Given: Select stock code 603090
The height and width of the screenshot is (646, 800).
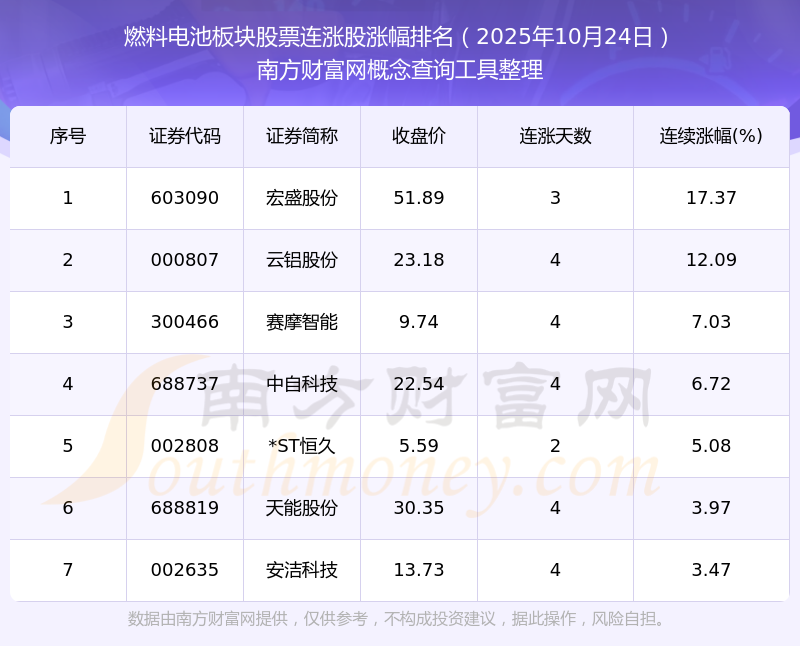Looking at the screenshot, I should coord(185,198).
